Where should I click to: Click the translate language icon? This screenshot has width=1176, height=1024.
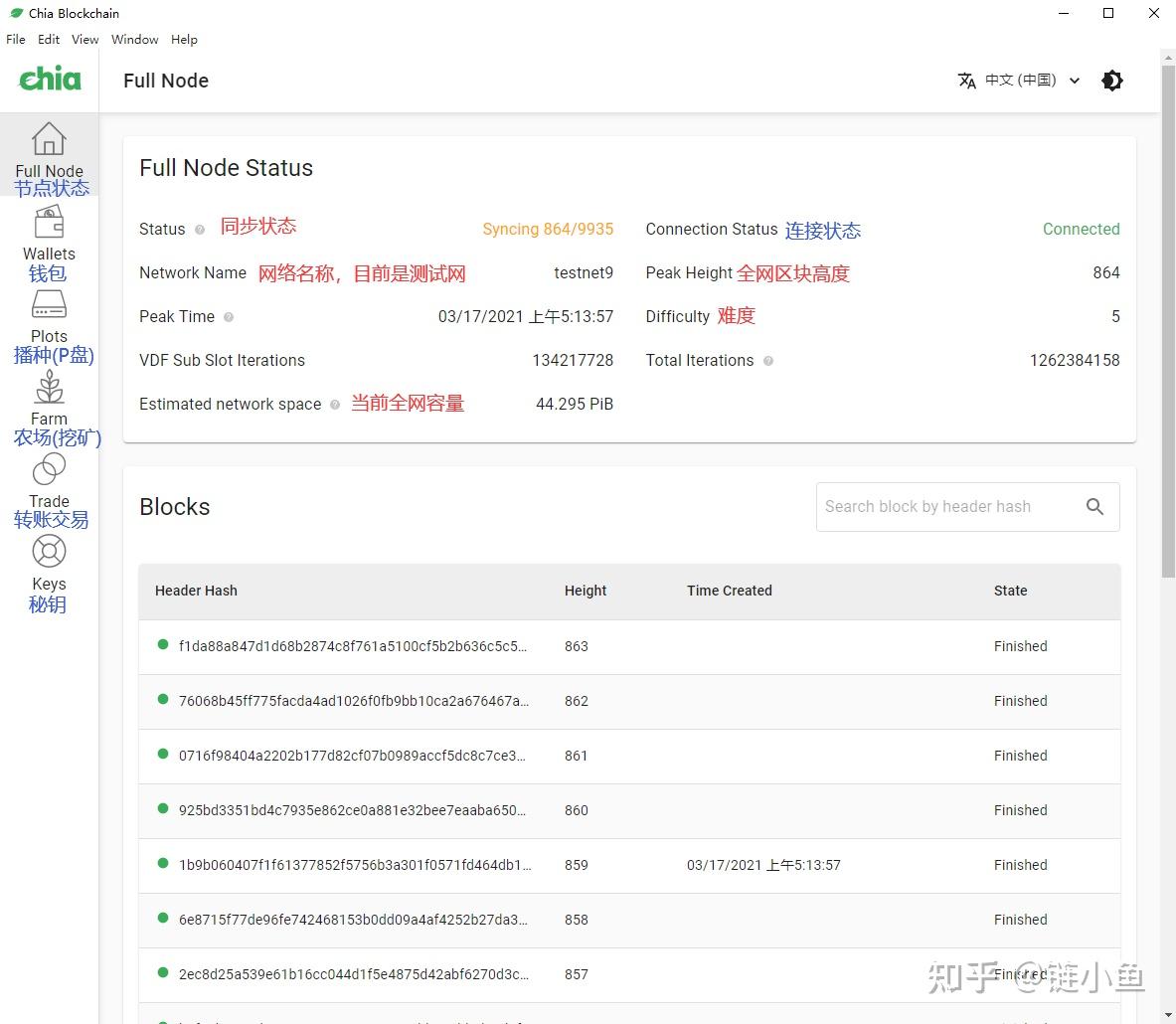(x=966, y=81)
